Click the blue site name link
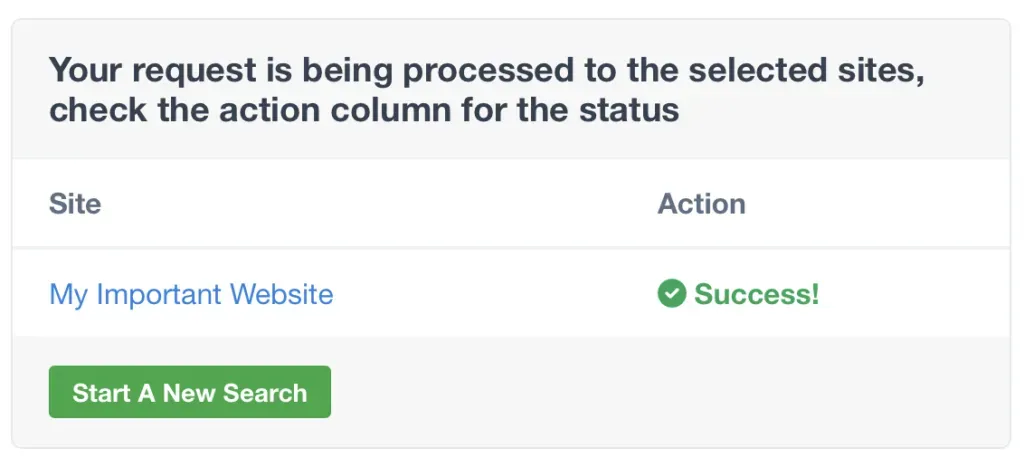The image size is (1024, 476). [x=191, y=294]
